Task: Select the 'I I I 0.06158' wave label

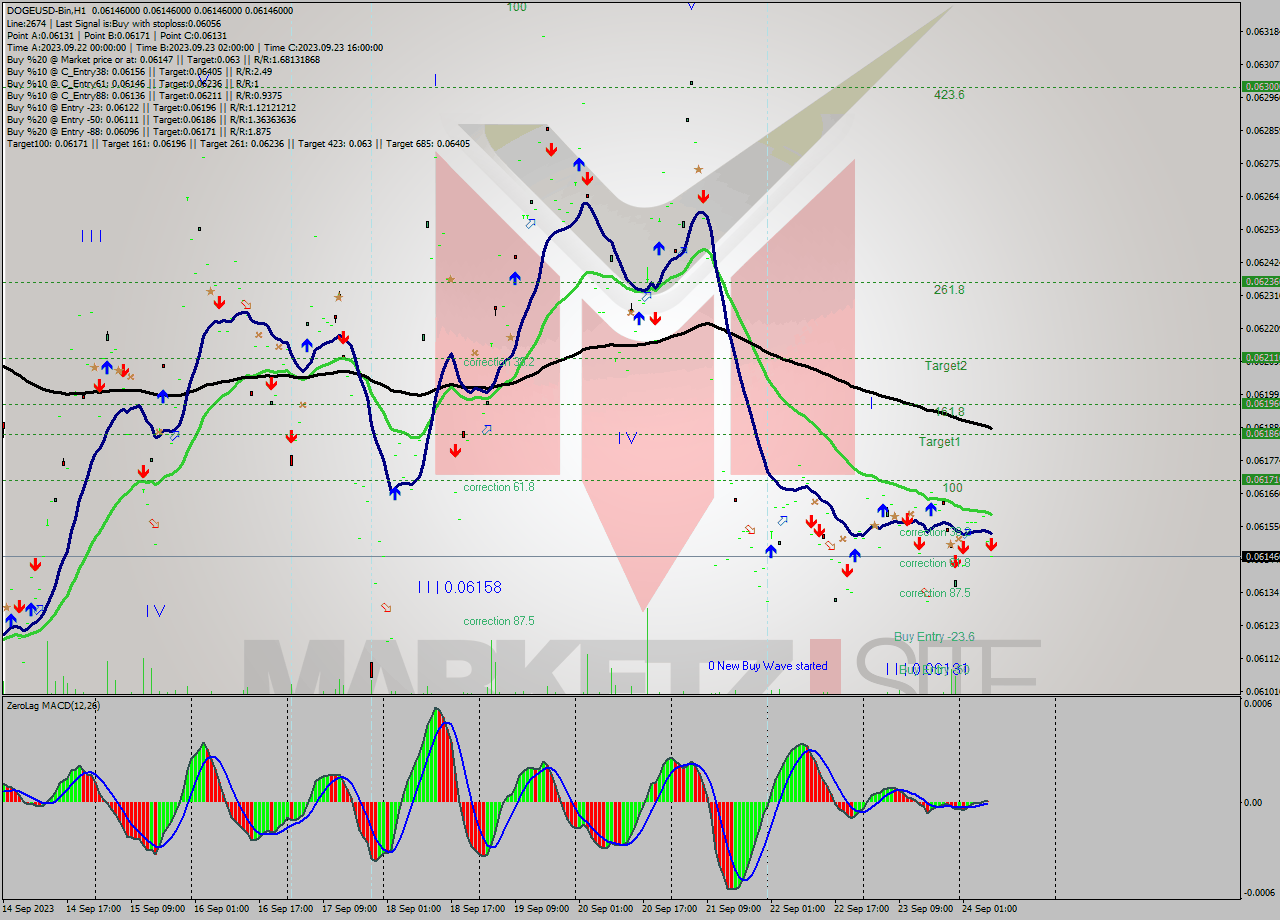Action: tap(459, 587)
